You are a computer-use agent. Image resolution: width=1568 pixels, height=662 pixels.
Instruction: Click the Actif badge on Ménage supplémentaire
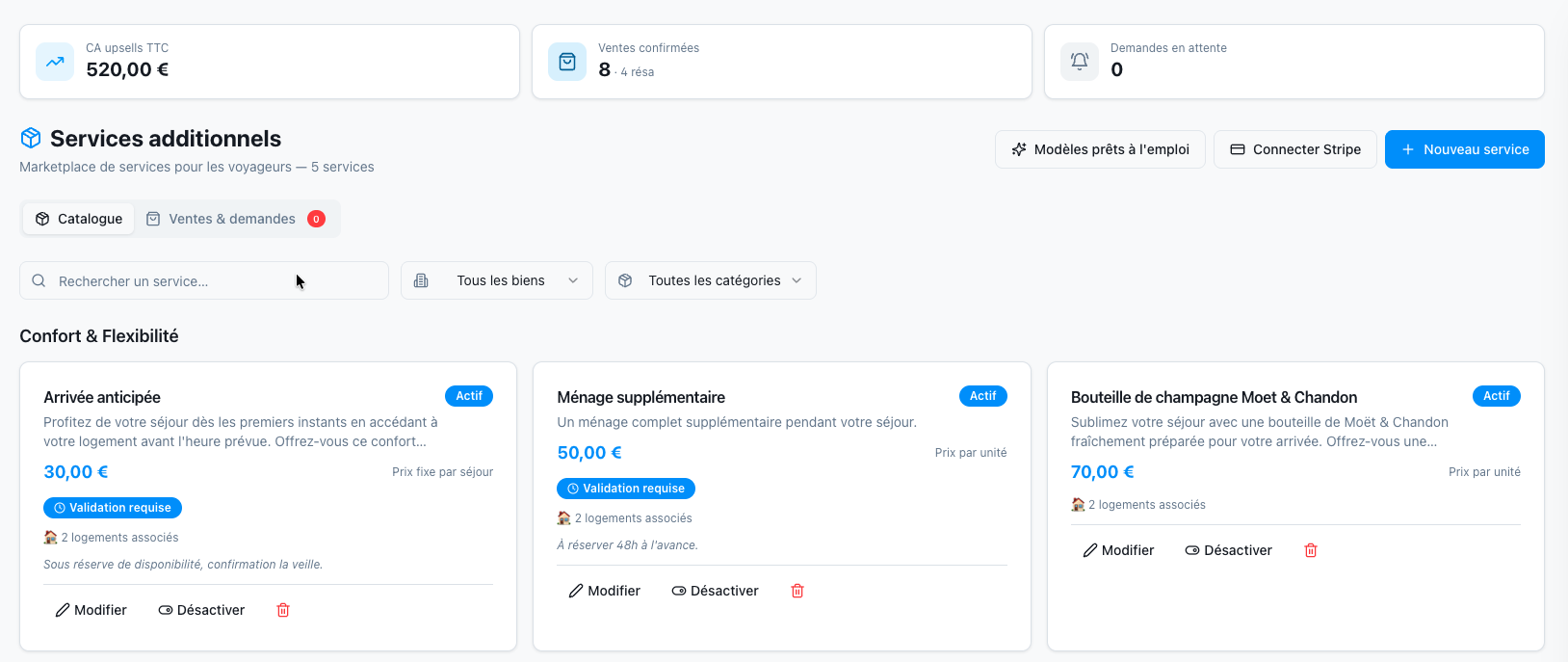pyautogui.click(x=983, y=396)
